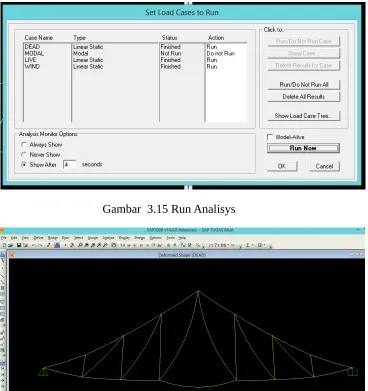The image size is (368, 391).
Task: Click the Case Name column header
Action: point(39,38)
